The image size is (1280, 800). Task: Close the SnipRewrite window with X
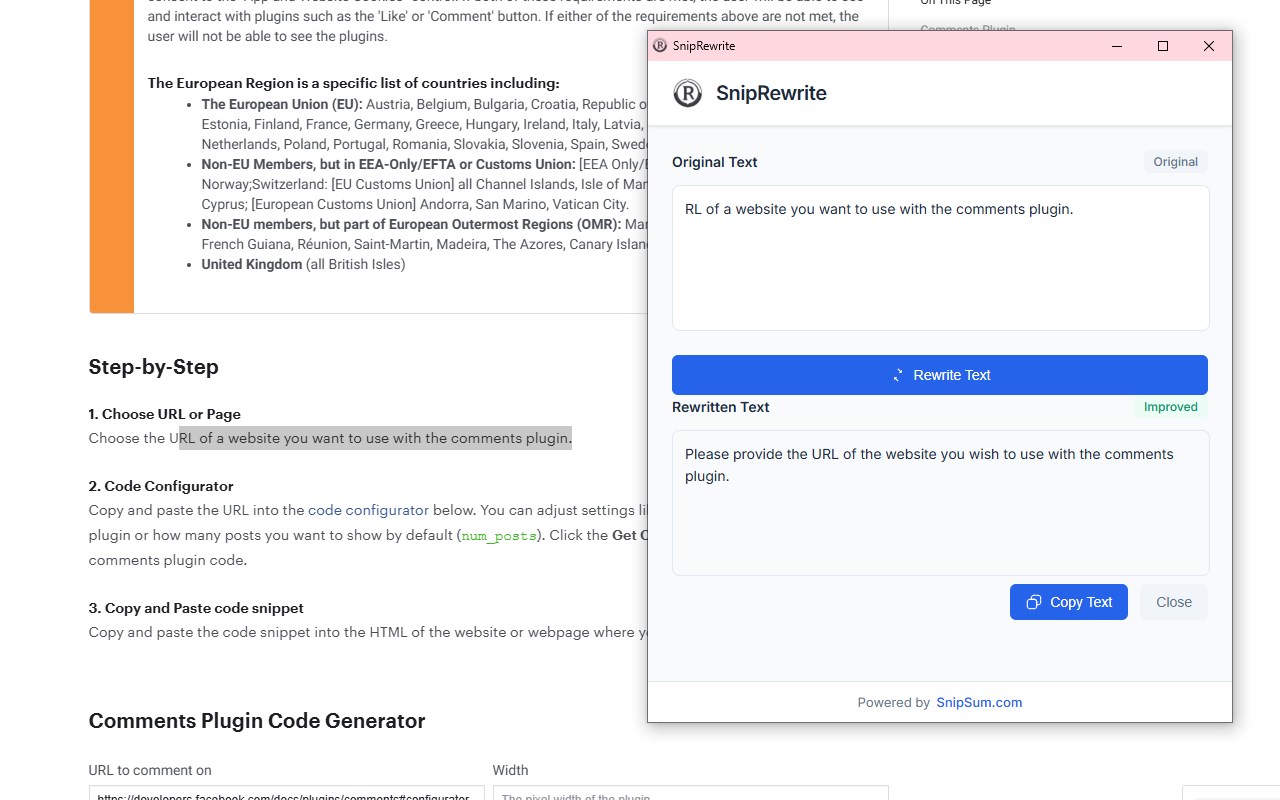pyautogui.click(x=1209, y=46)
